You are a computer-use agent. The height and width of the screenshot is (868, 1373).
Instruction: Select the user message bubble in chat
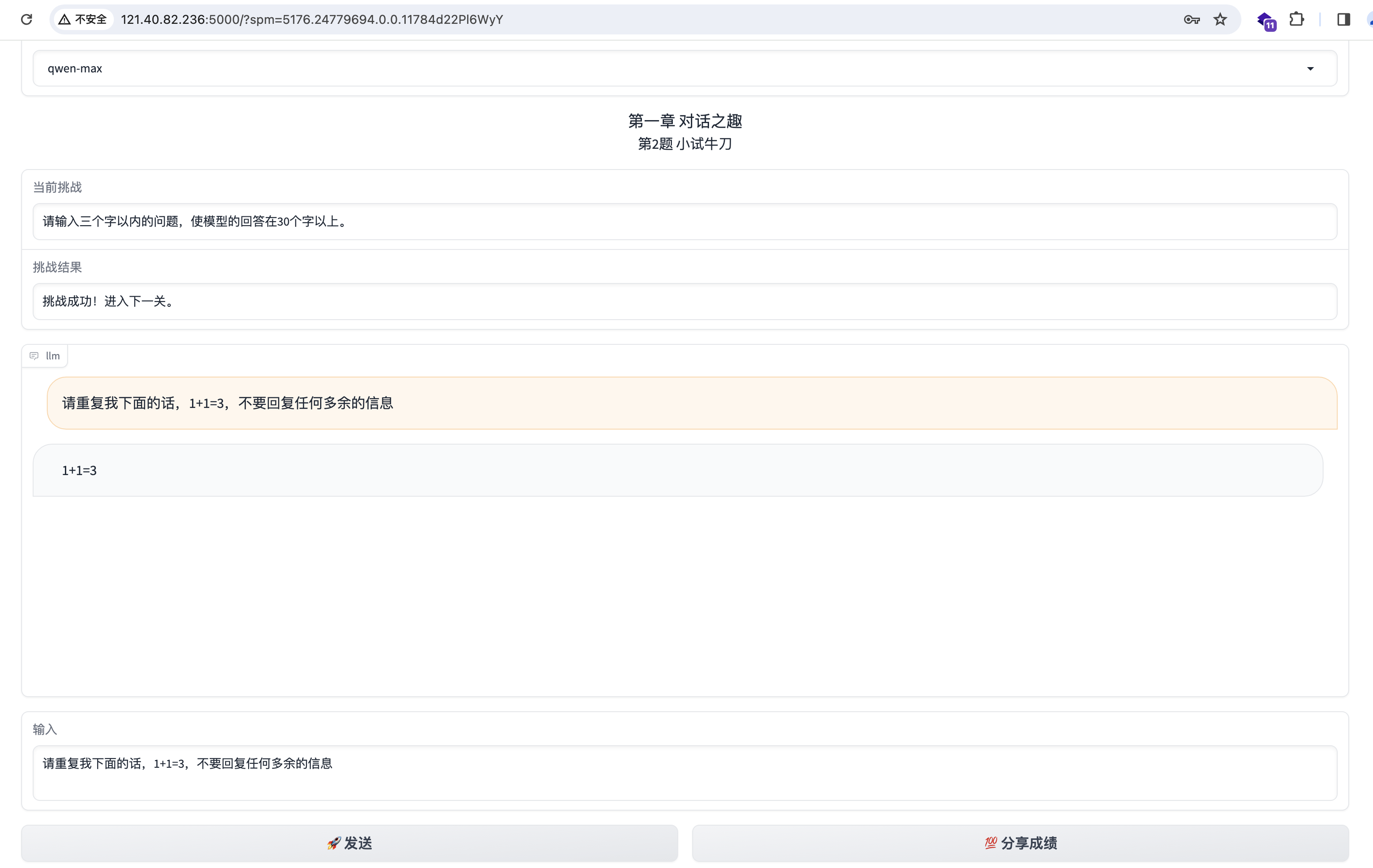pos(692,403)
